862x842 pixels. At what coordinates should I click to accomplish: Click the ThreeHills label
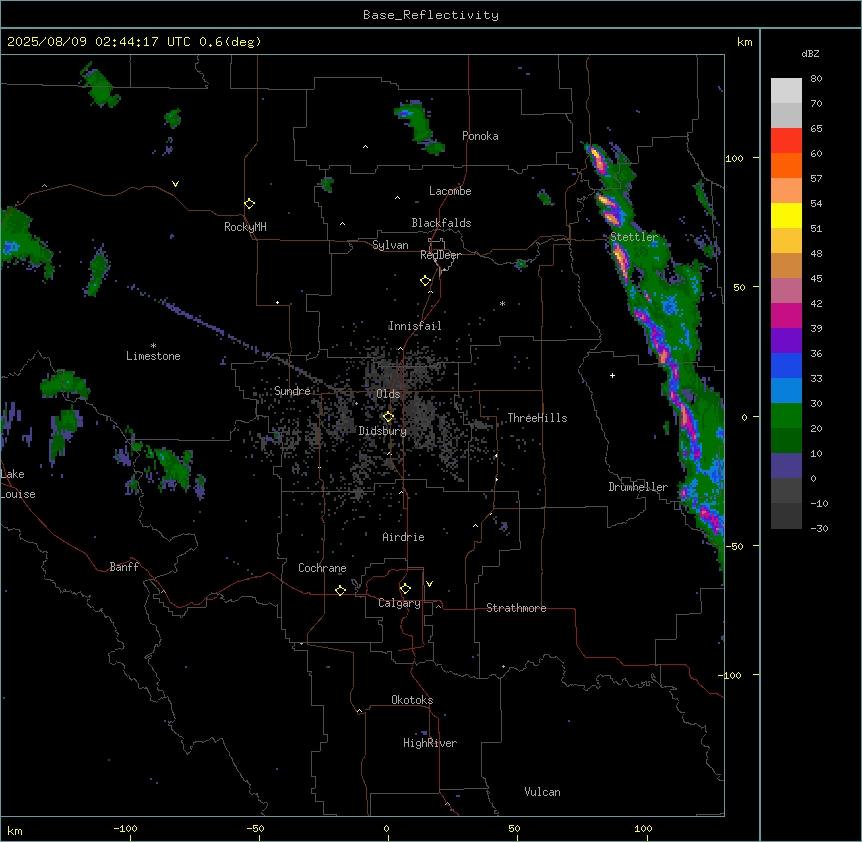coord(537,418)
